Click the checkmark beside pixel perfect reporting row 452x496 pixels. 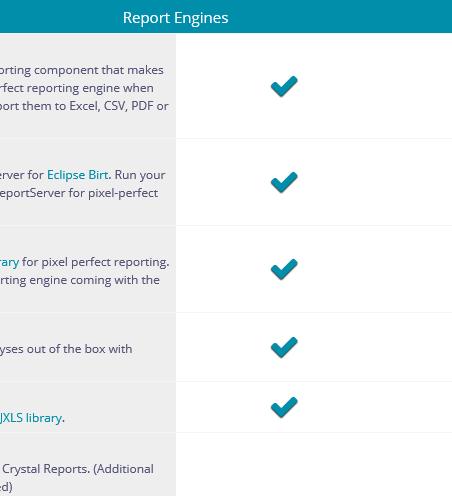284,269
